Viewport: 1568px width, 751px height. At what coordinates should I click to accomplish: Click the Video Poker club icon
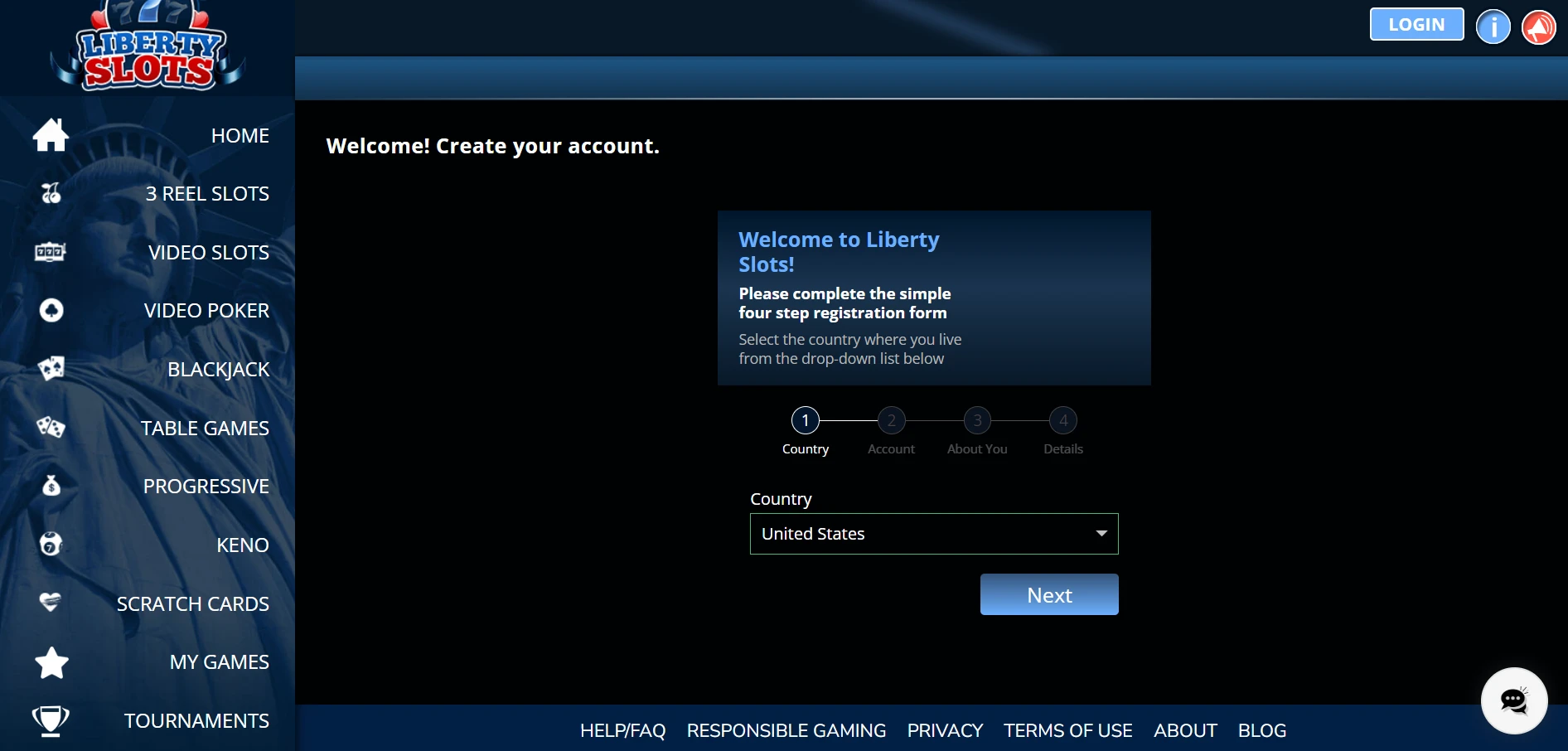[x=51, y=310]
